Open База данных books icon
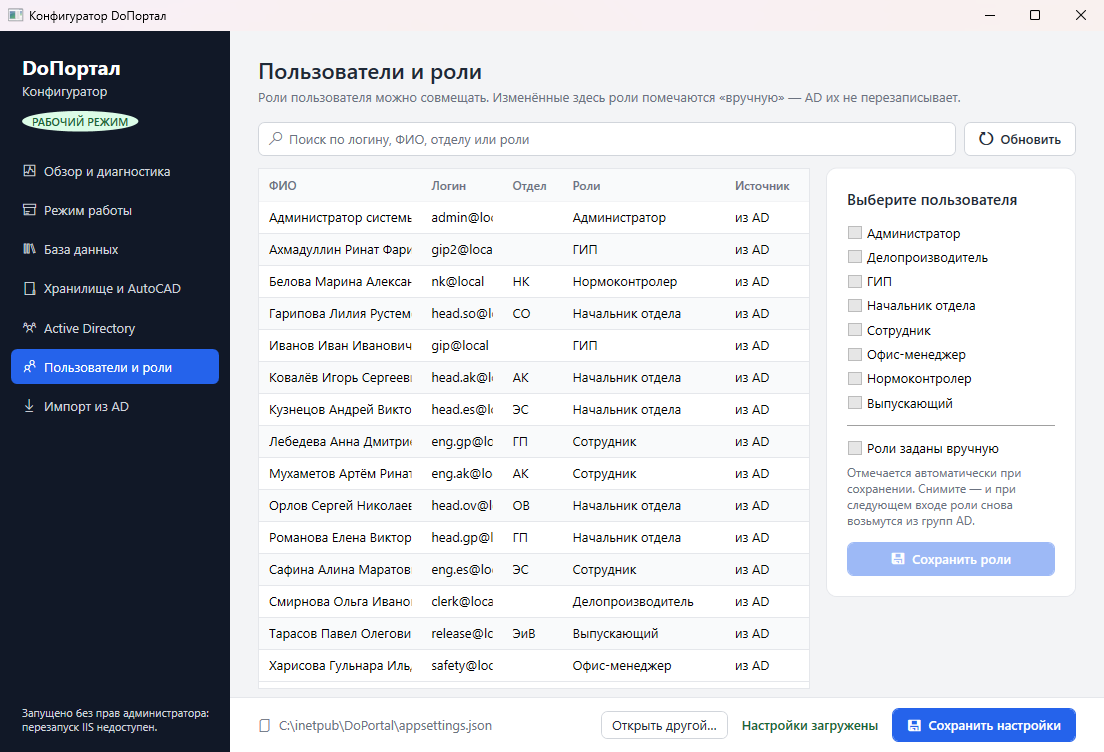 click(x=30, y=249)
